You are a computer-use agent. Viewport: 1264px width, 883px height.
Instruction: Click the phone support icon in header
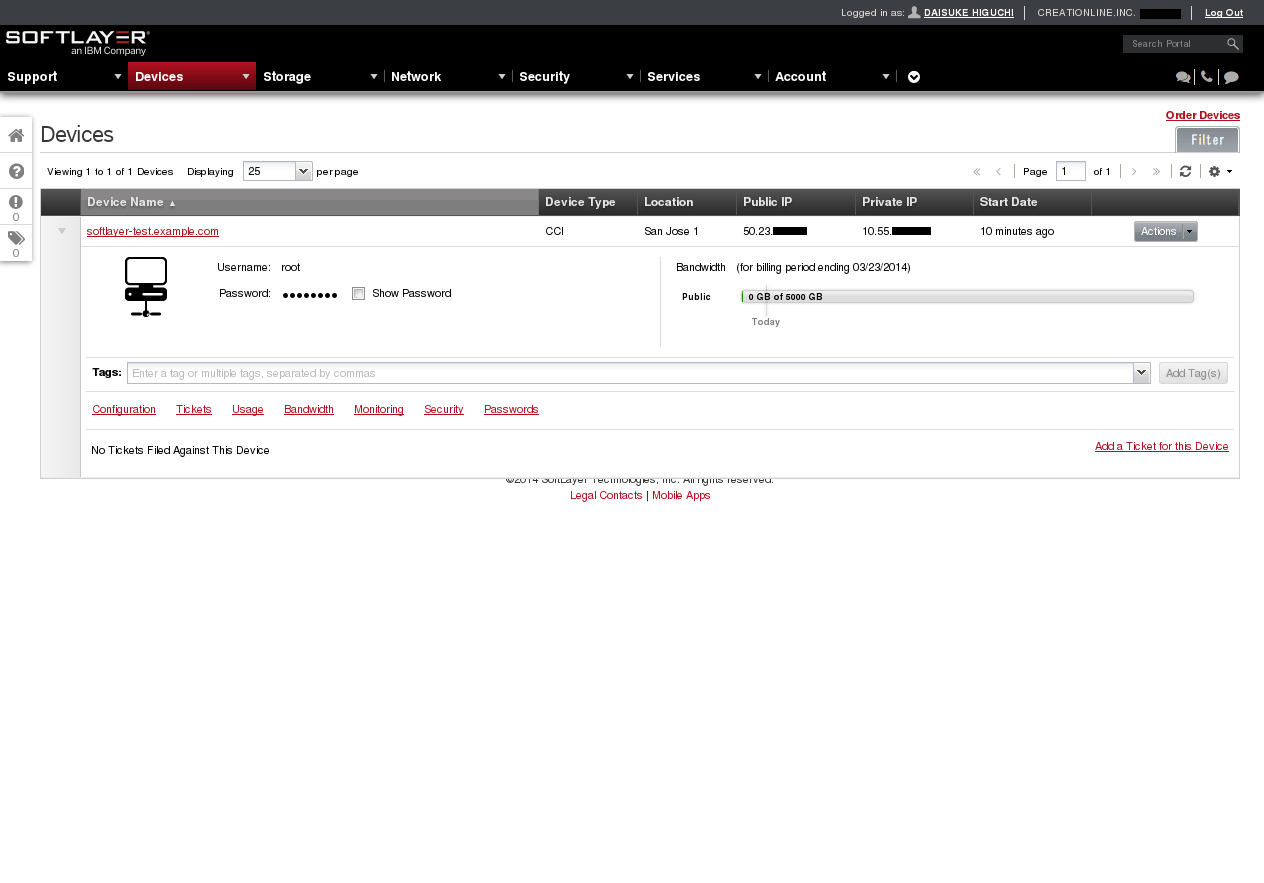[1207, 77]
